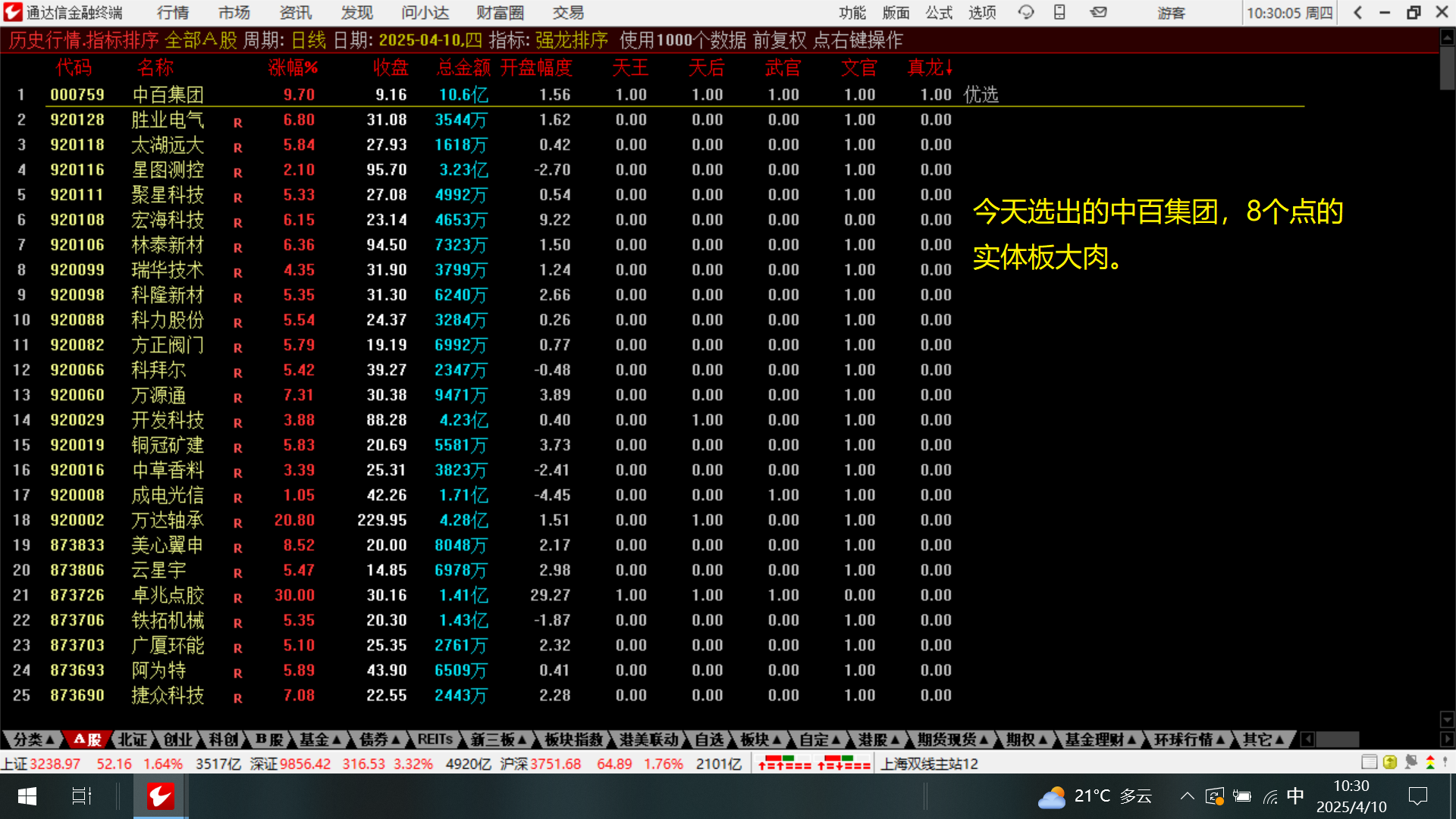
Task: Open the envelope messages icon
Action: click(1098, 12)
